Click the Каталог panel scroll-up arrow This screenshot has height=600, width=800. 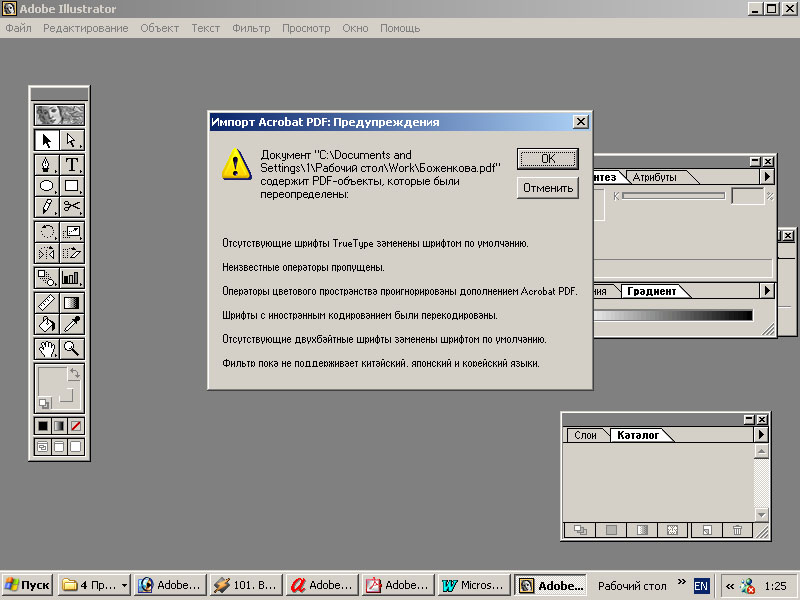click(x=761, y=452)
